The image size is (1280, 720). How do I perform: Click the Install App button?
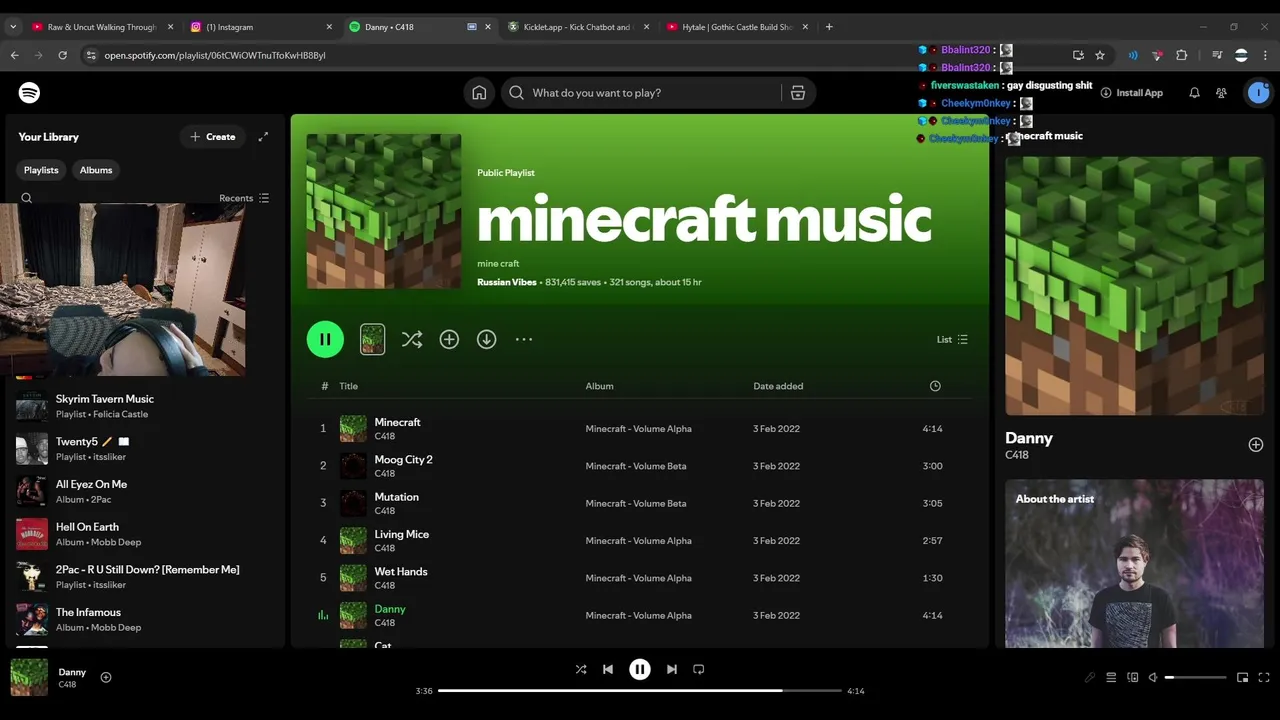pos(1132,93)
